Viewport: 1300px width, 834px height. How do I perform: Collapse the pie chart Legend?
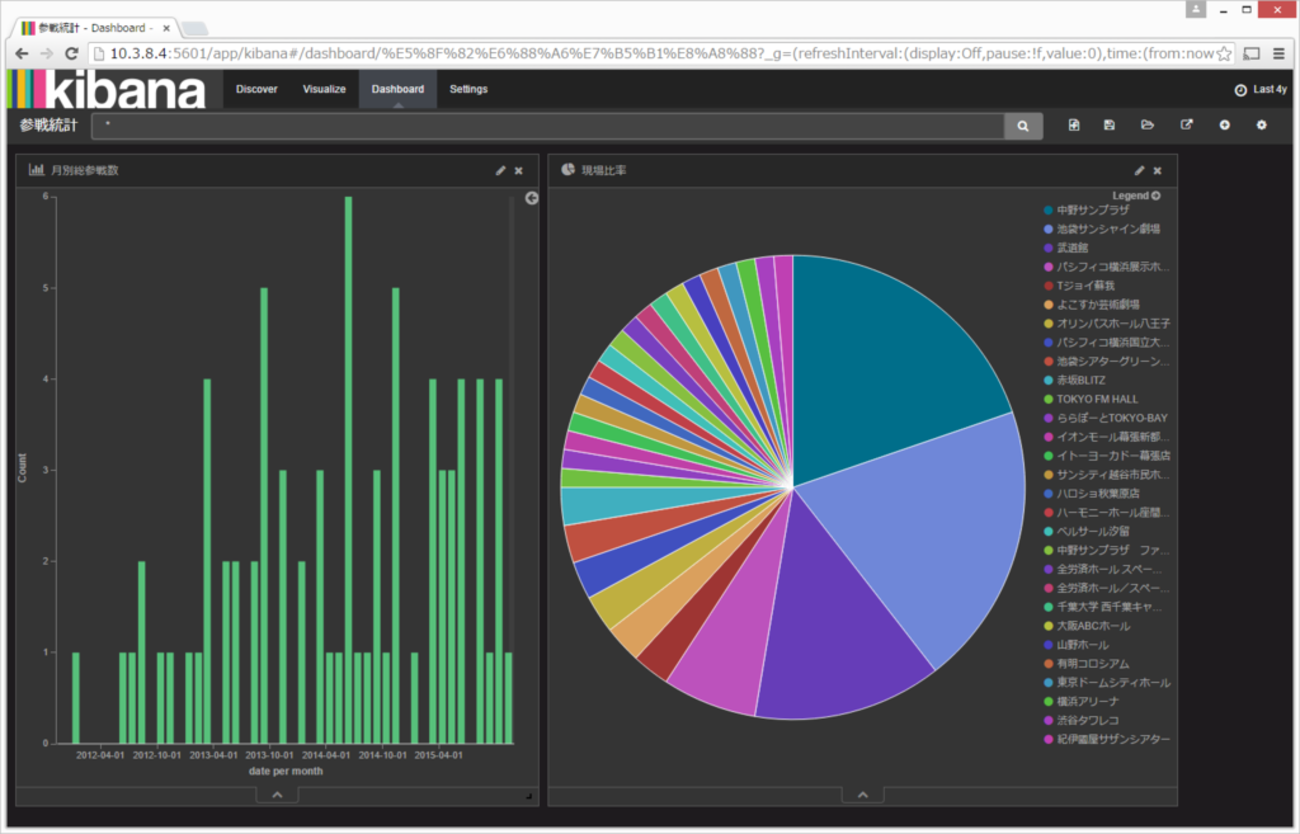click(x=1155, y=196)
